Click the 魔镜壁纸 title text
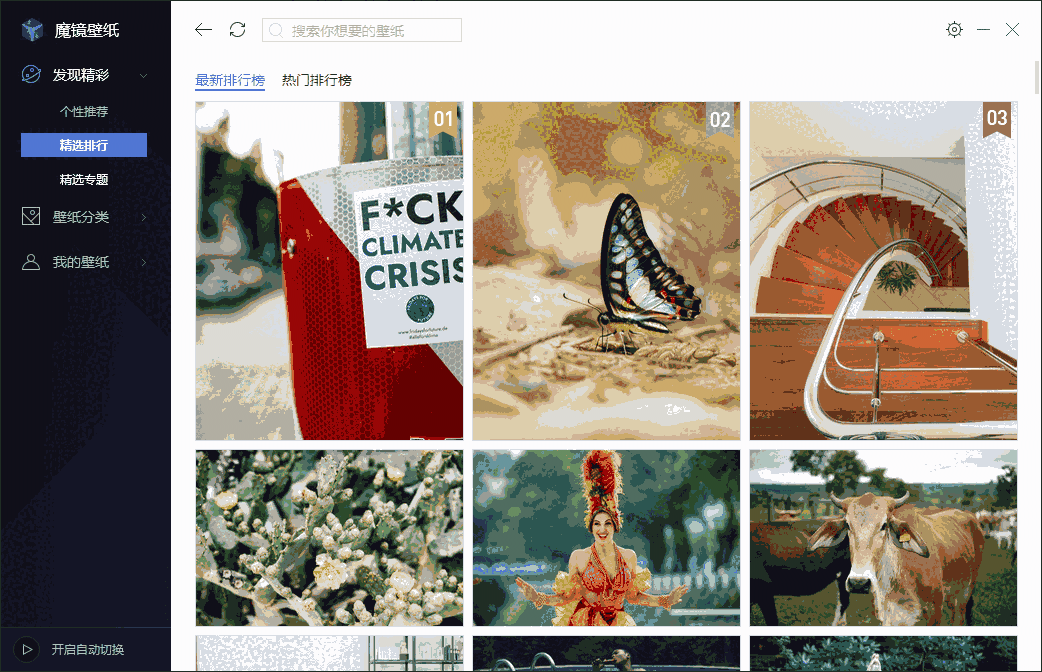Viewport: 1042px width, 672px height. click(x=87, y=31)
